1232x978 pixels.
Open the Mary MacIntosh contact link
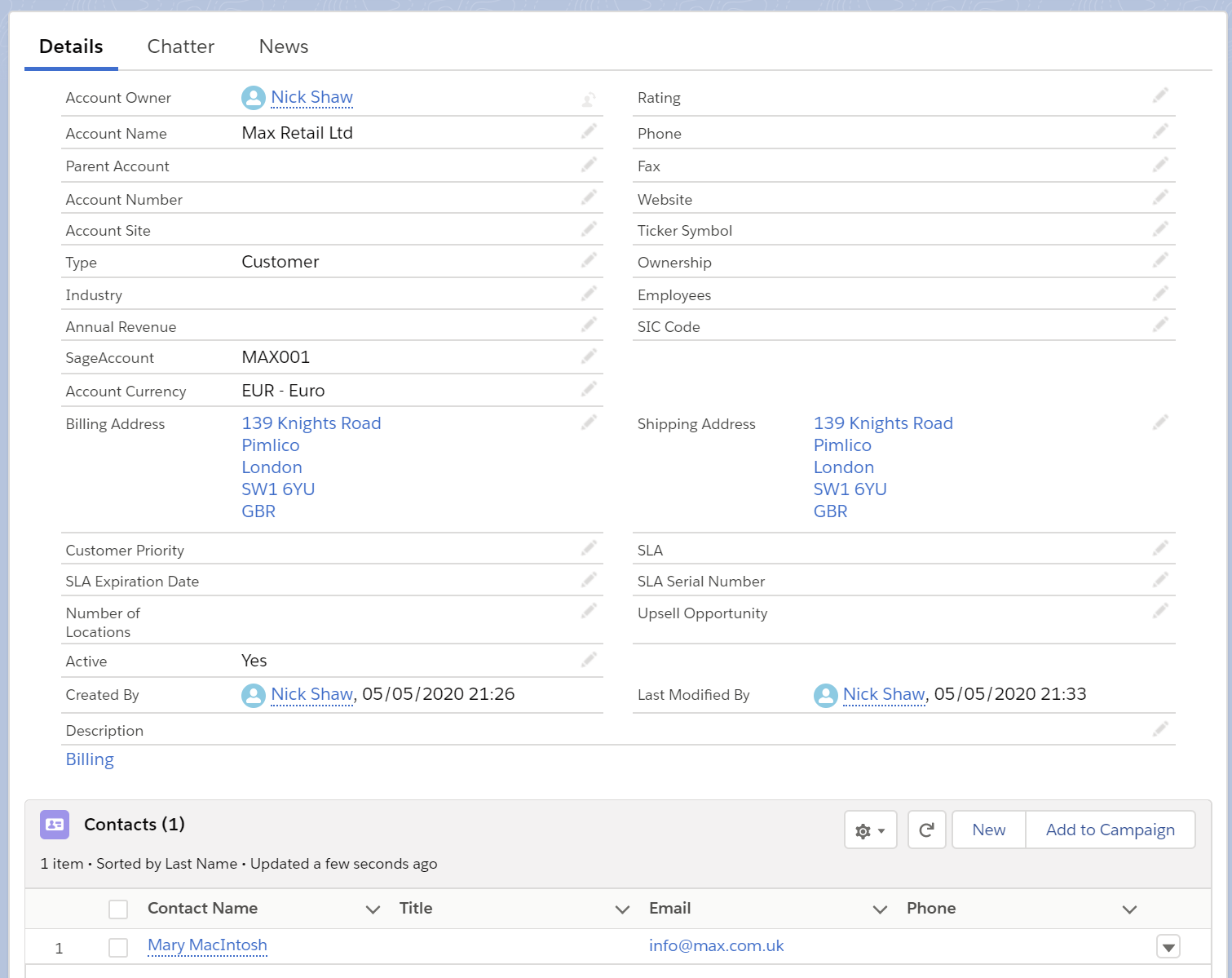(x=207, y=945)
